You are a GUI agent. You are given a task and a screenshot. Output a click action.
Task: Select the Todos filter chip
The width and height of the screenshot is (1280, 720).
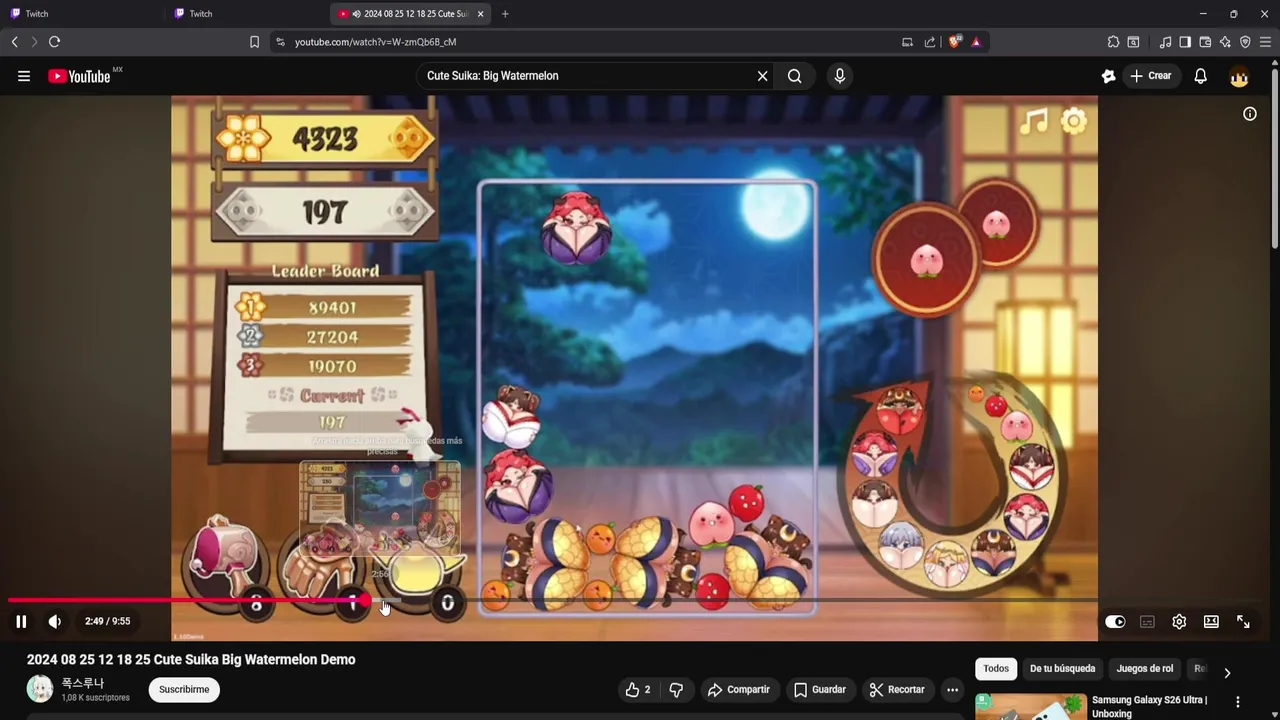(x=996, y=669)
